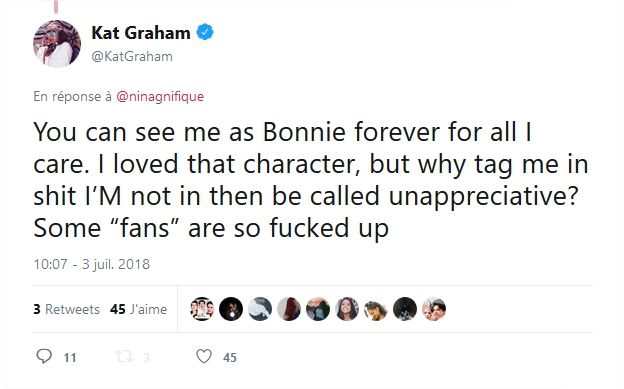Open seventh liker avatar in row
The height and width of the screenshot is (389, 624).
[376, 309]
